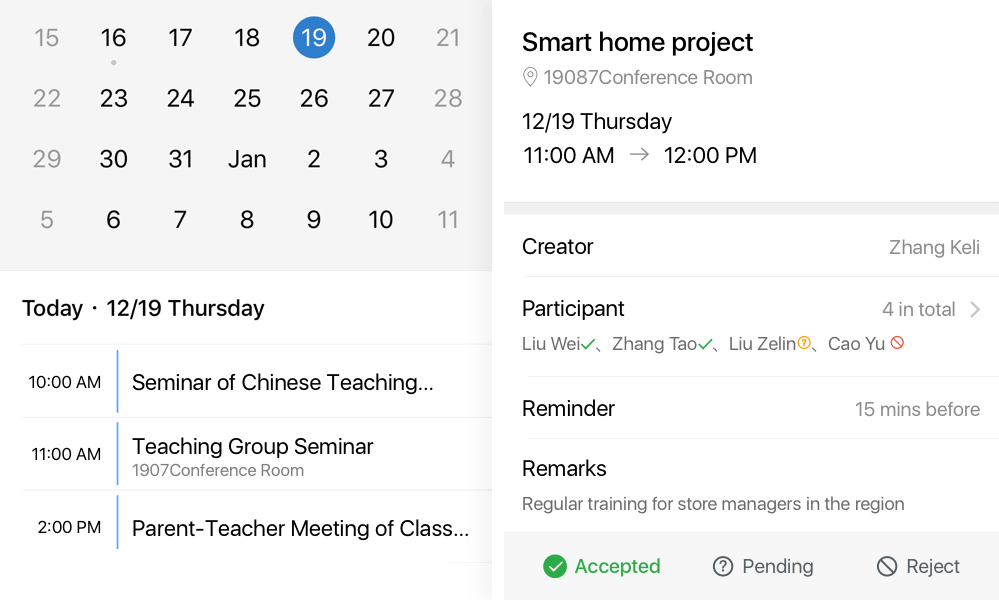This screenshot has width=999, height=600.
Task: Click the 12:00 PM end time
Action: coord(710,155)
